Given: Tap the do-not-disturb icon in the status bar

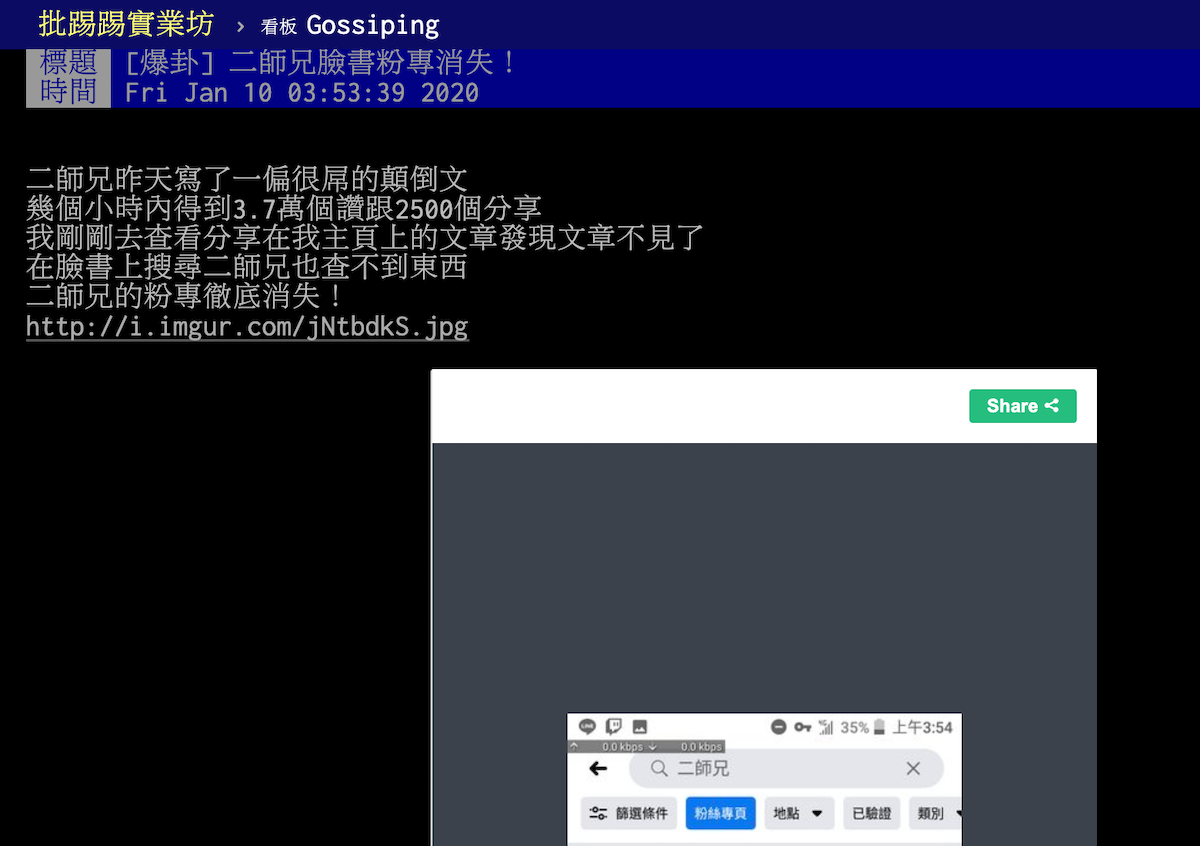Looking at the screenshot, I should coord(778,726).
